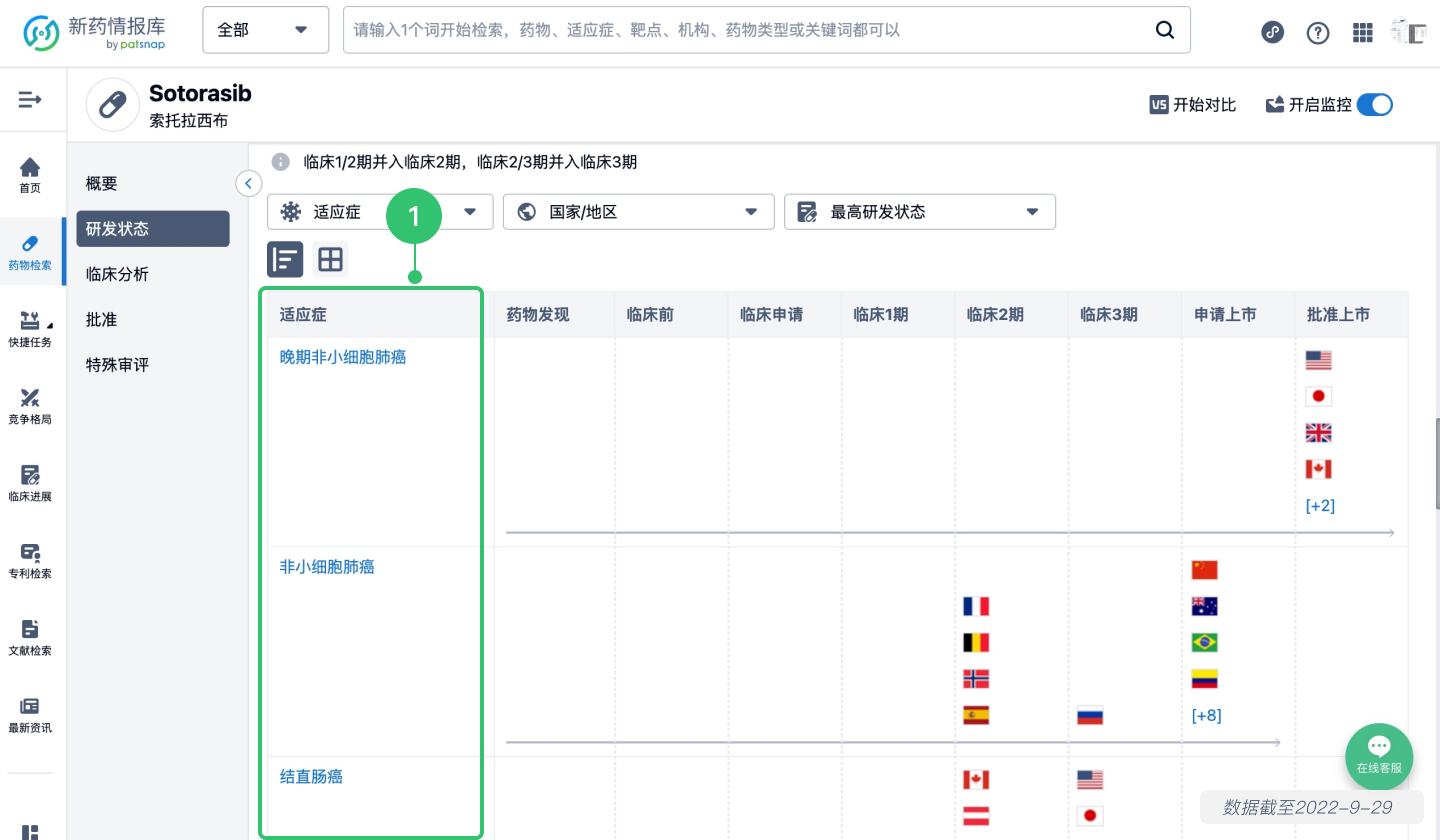Click the China flag in 申请上市
The width and height of the screenshot is (1440, 840).
(x=1205, y=570)
